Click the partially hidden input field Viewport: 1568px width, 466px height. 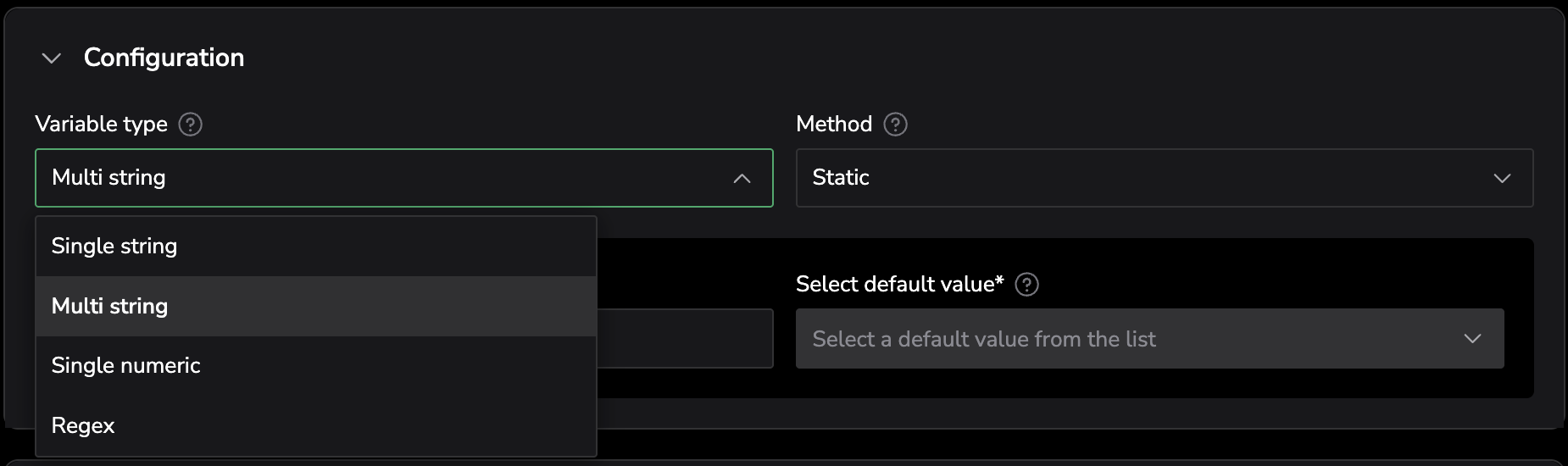tap(684, 339)
